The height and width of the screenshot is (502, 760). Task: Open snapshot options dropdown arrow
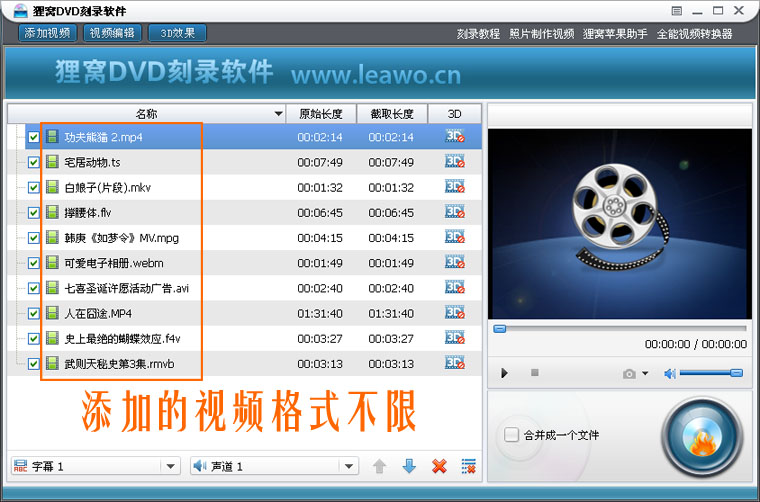point(645,373)
